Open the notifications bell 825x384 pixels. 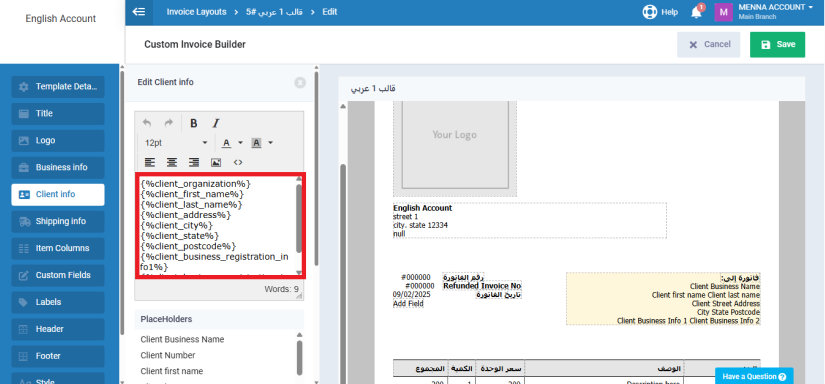pyautogui.click(x=696, y=12)
